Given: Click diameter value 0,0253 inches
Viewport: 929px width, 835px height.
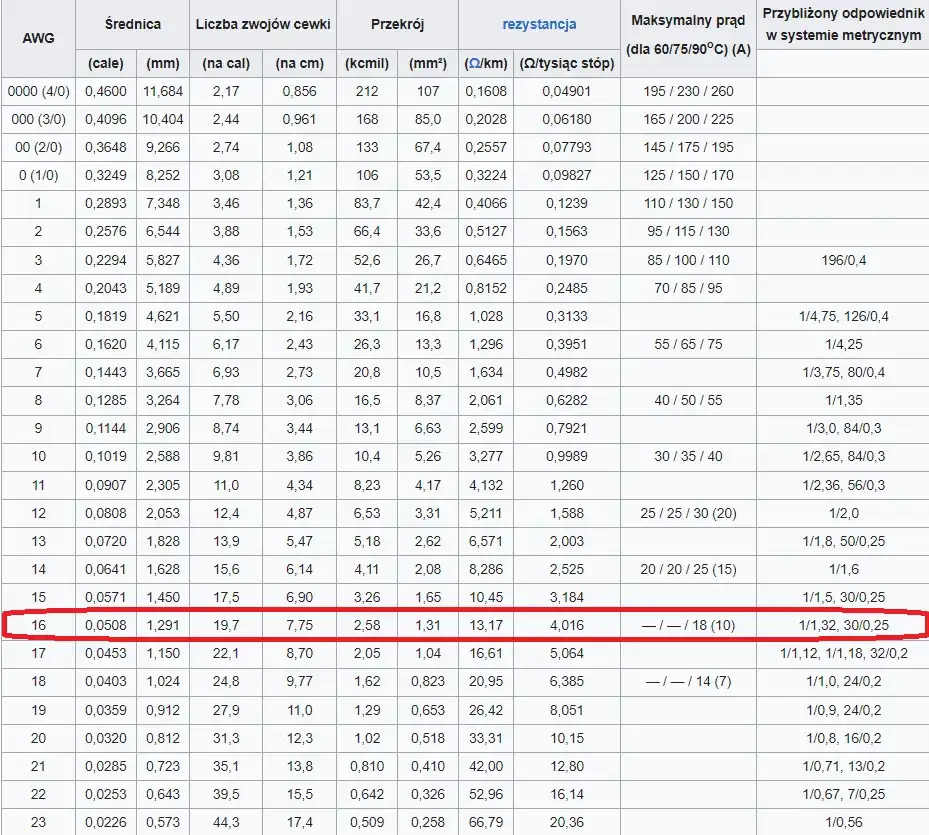Looking at the screenshot, I should click(106, 794).
